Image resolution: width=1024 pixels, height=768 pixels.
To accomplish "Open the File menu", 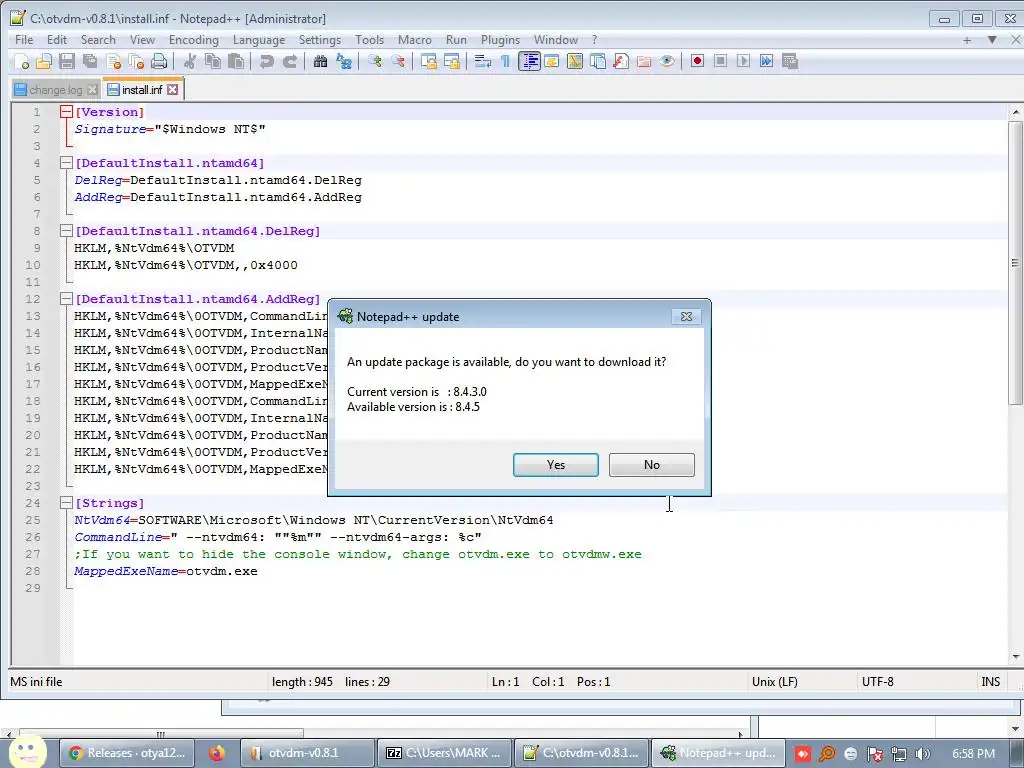I will [24, 40].
